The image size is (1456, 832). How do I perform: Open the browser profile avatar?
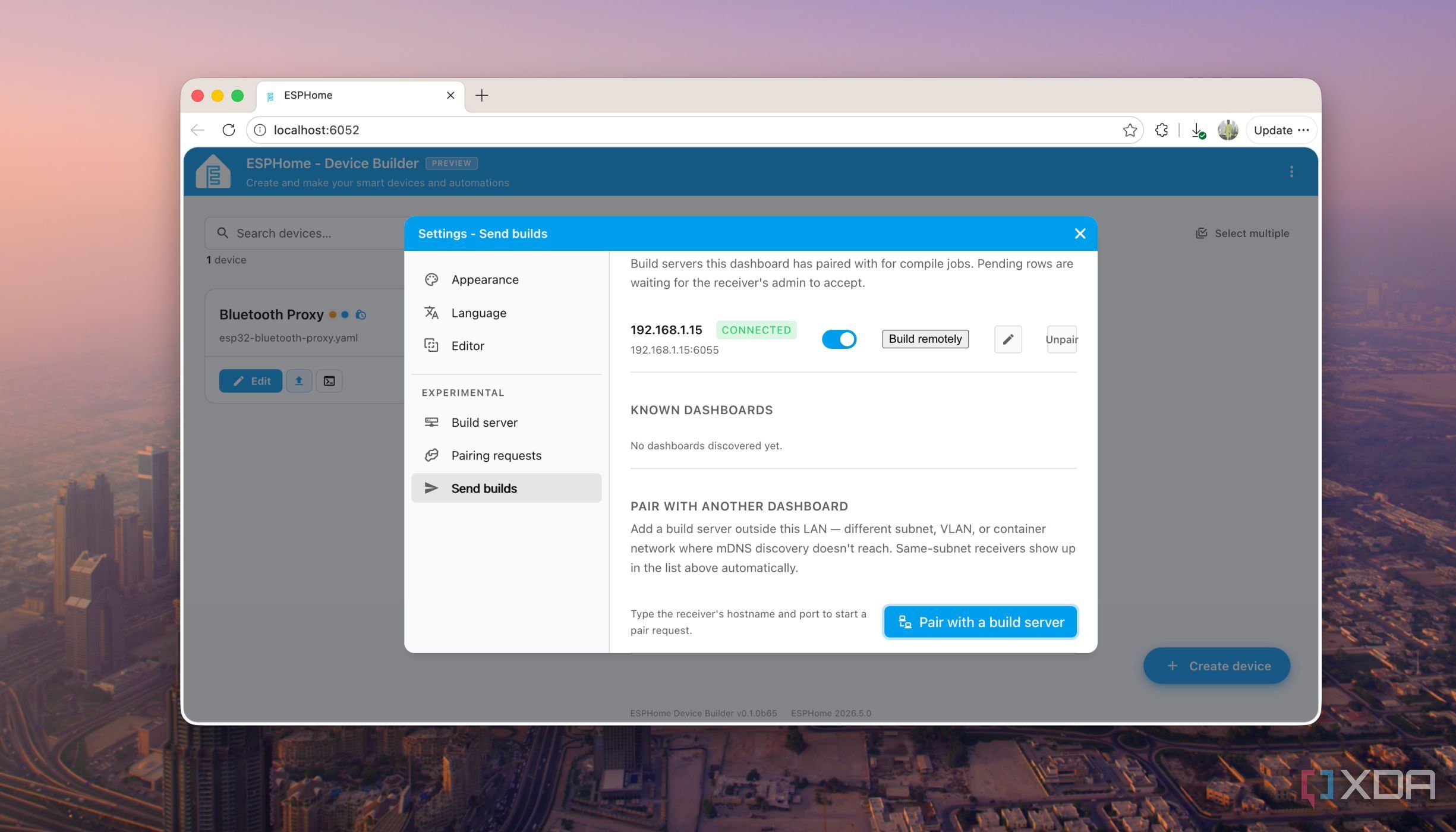click(1228, 130)
